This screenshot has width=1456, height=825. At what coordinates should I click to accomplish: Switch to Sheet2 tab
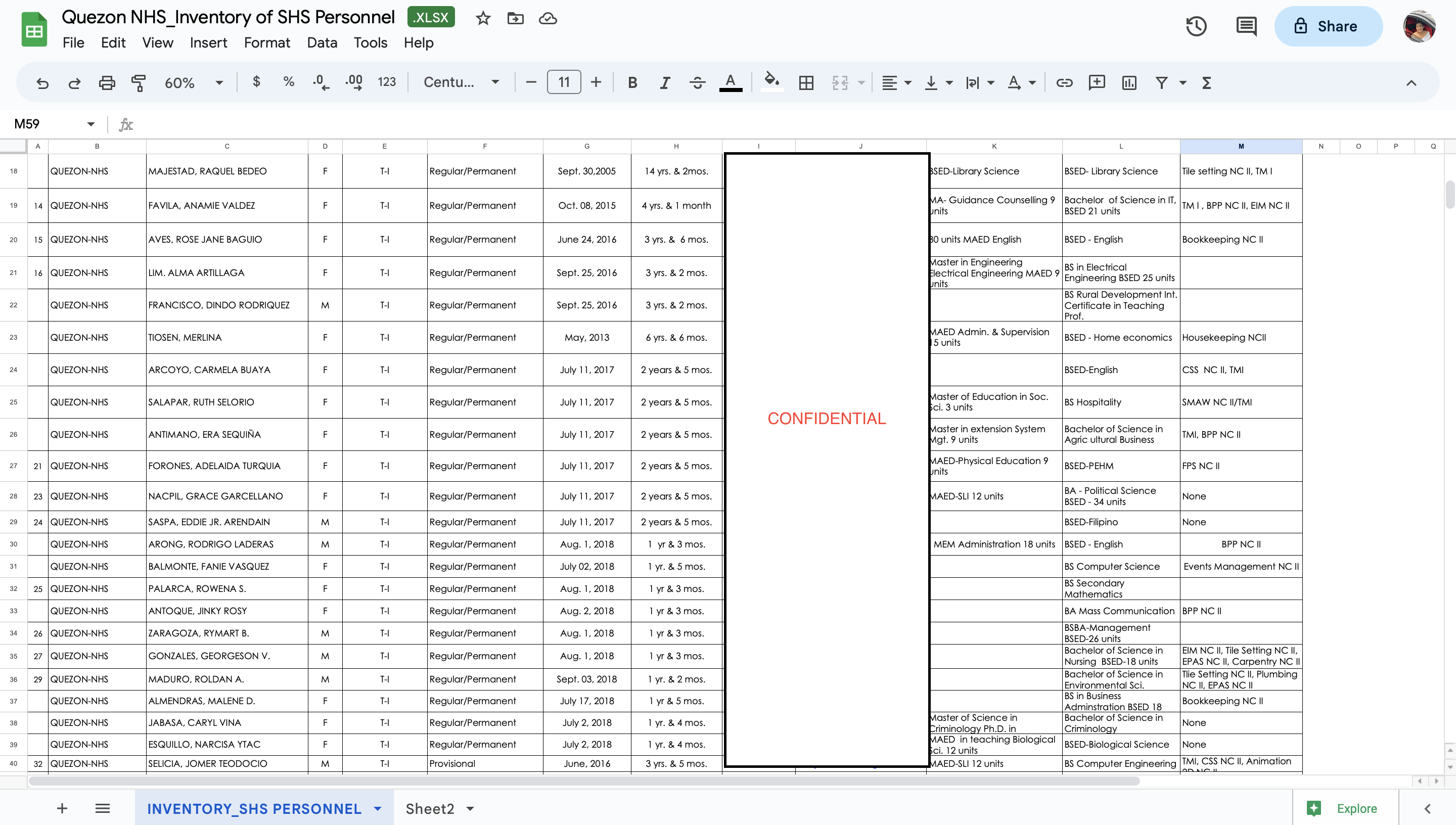click(x=429, y=808)
